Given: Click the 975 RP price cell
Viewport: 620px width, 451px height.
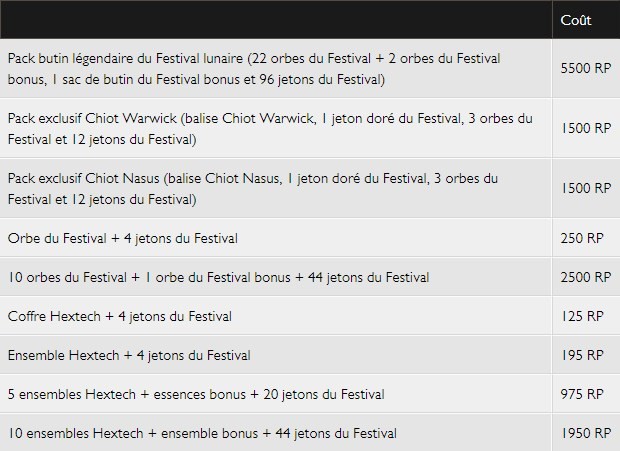Looking at the screenshot, I should (582, 394).
